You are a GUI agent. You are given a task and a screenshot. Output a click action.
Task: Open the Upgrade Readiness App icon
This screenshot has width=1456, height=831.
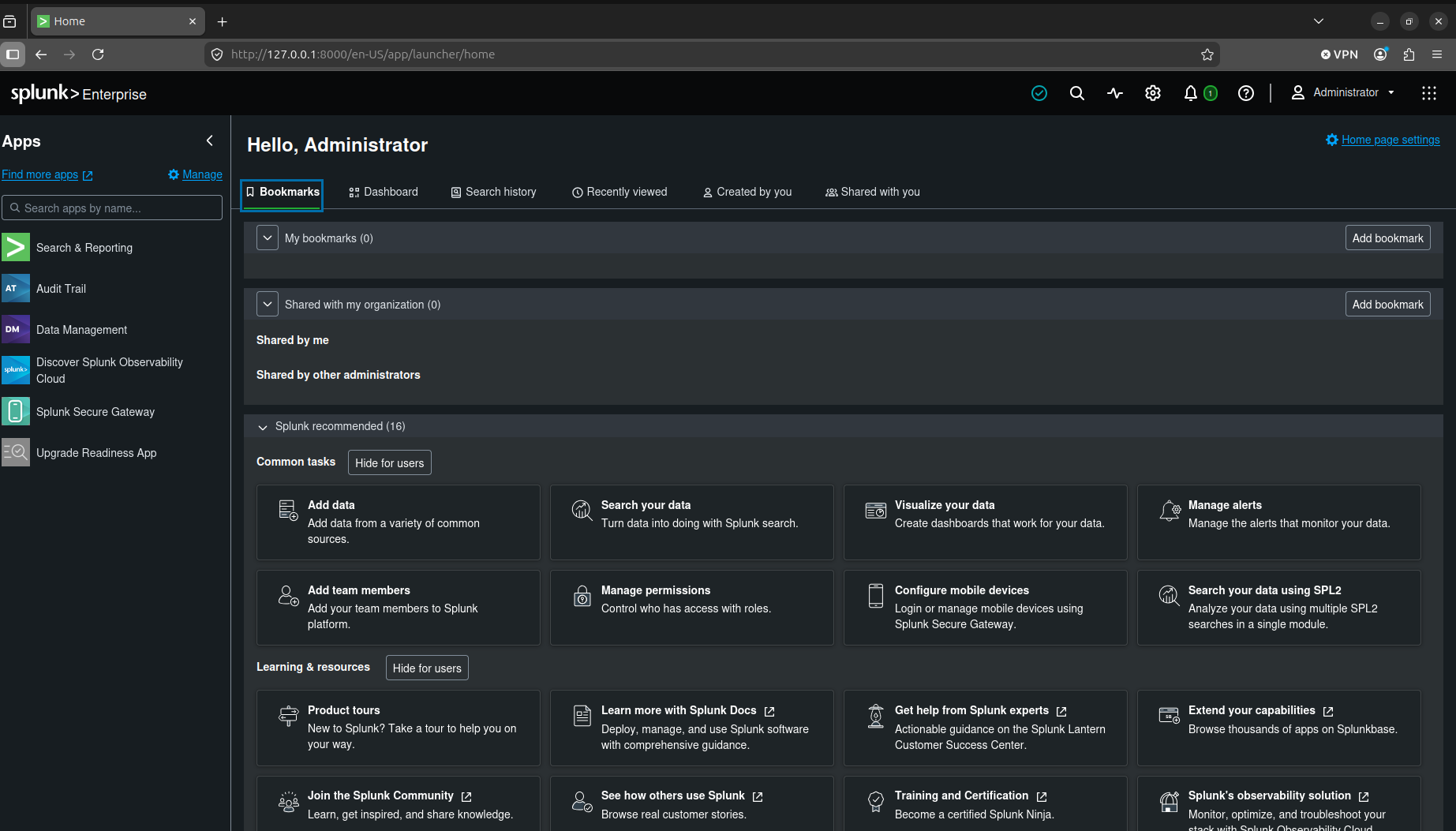16,452
